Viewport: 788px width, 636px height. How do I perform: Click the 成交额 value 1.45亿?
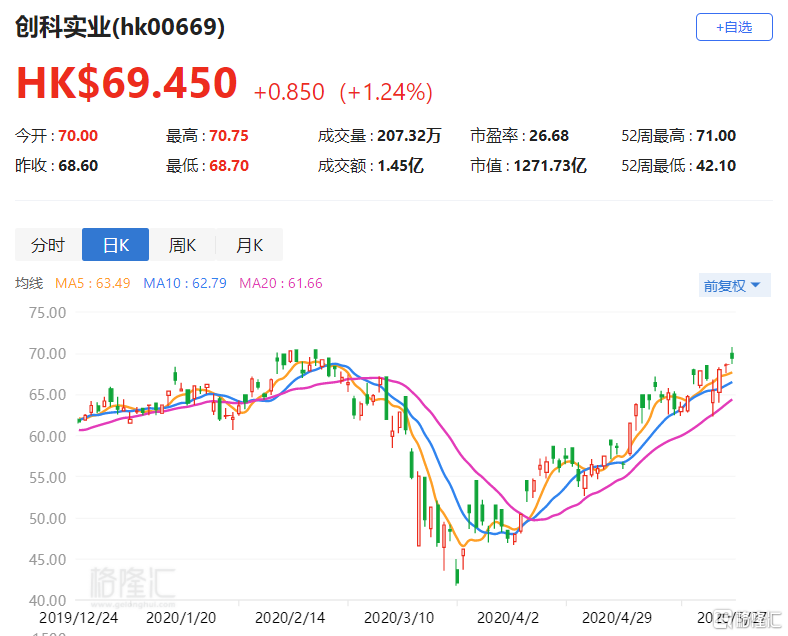(401, 166)
